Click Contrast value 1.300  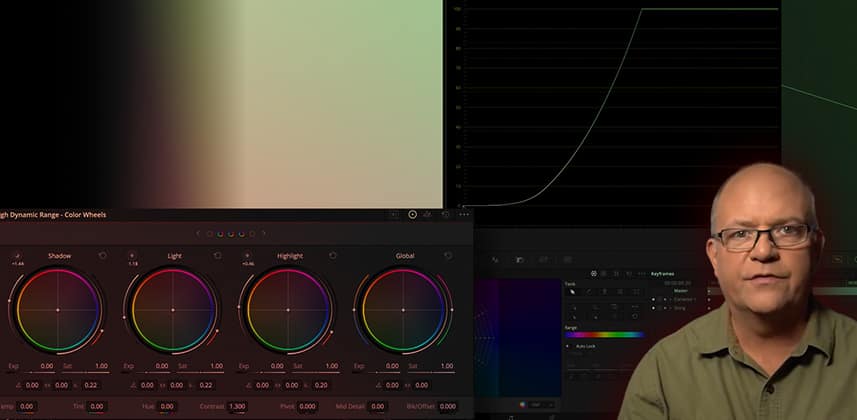coord(237,406)
